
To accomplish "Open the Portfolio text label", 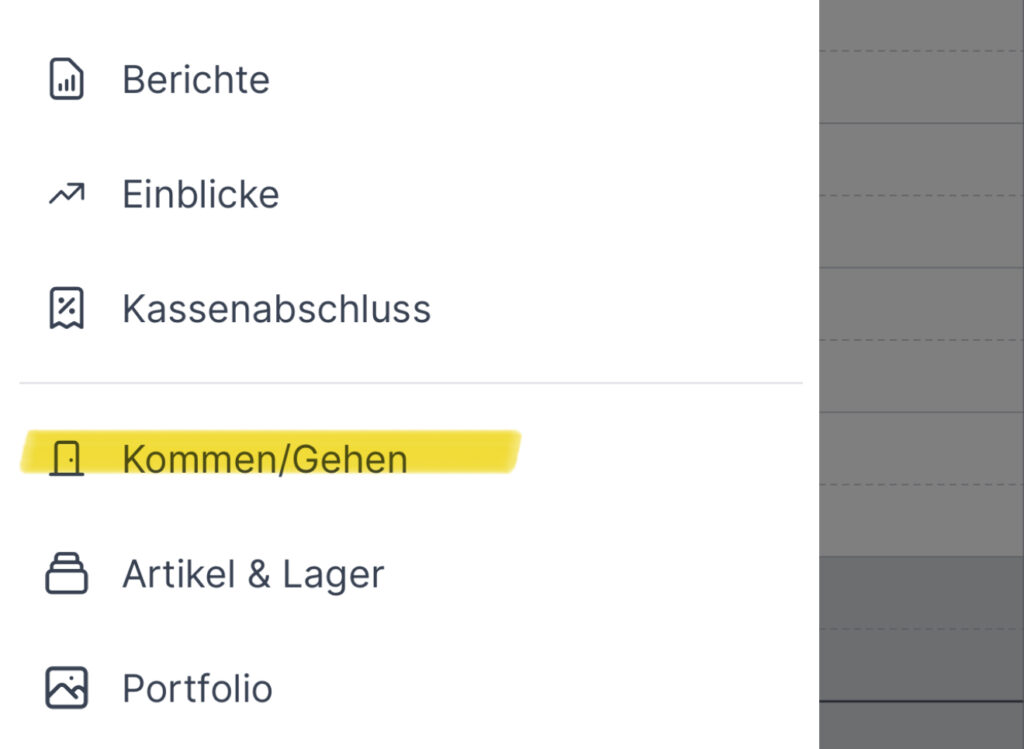I will (197, 689).
